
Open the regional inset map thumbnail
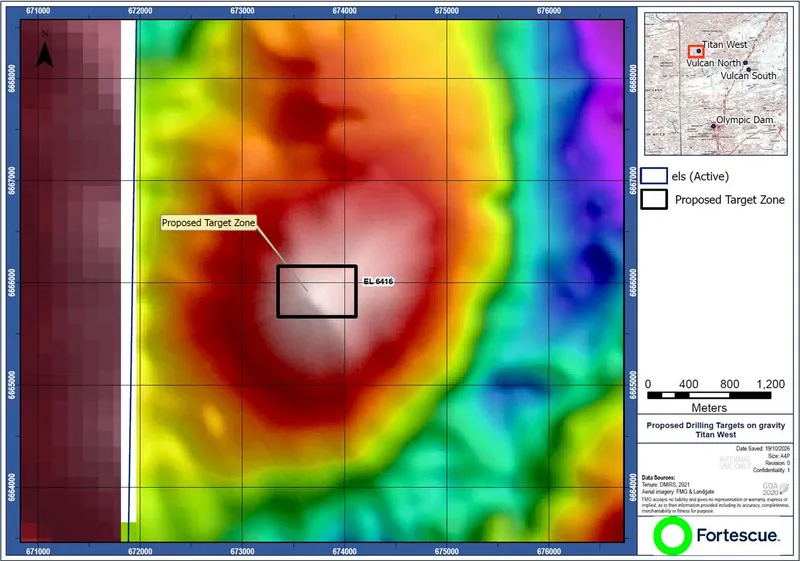pos(715,84)
